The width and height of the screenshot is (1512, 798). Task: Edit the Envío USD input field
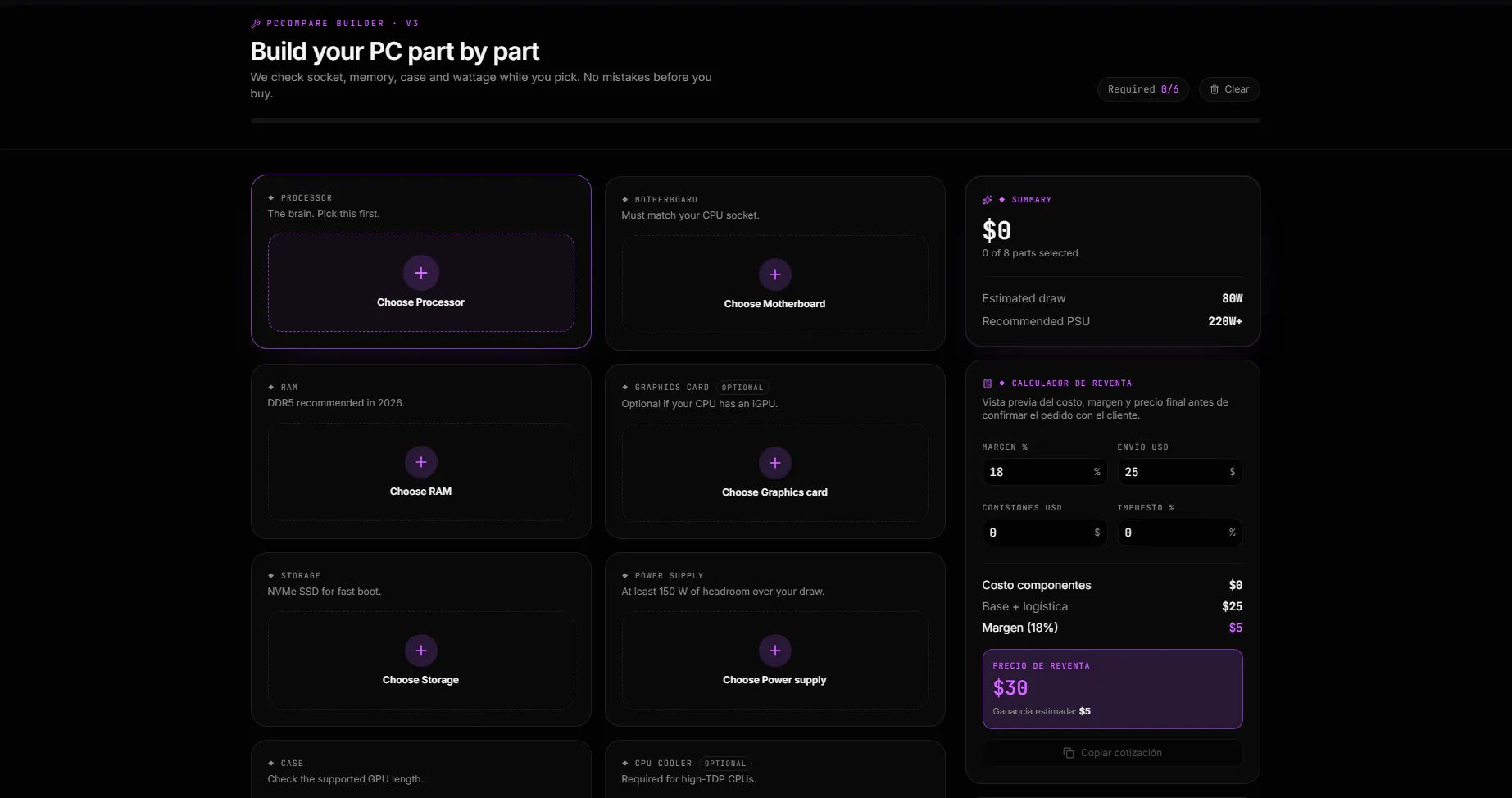1179,472
